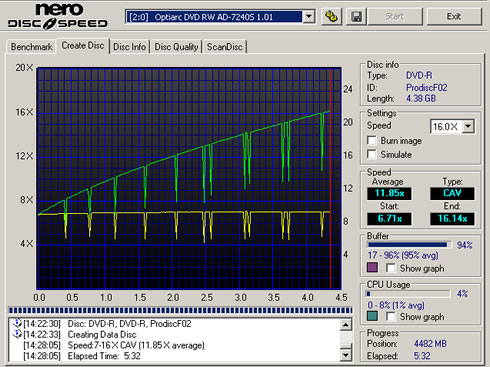The image size is (490, 367).
Task: Open the Disc Info tab
Action: (x=129, y=47)
